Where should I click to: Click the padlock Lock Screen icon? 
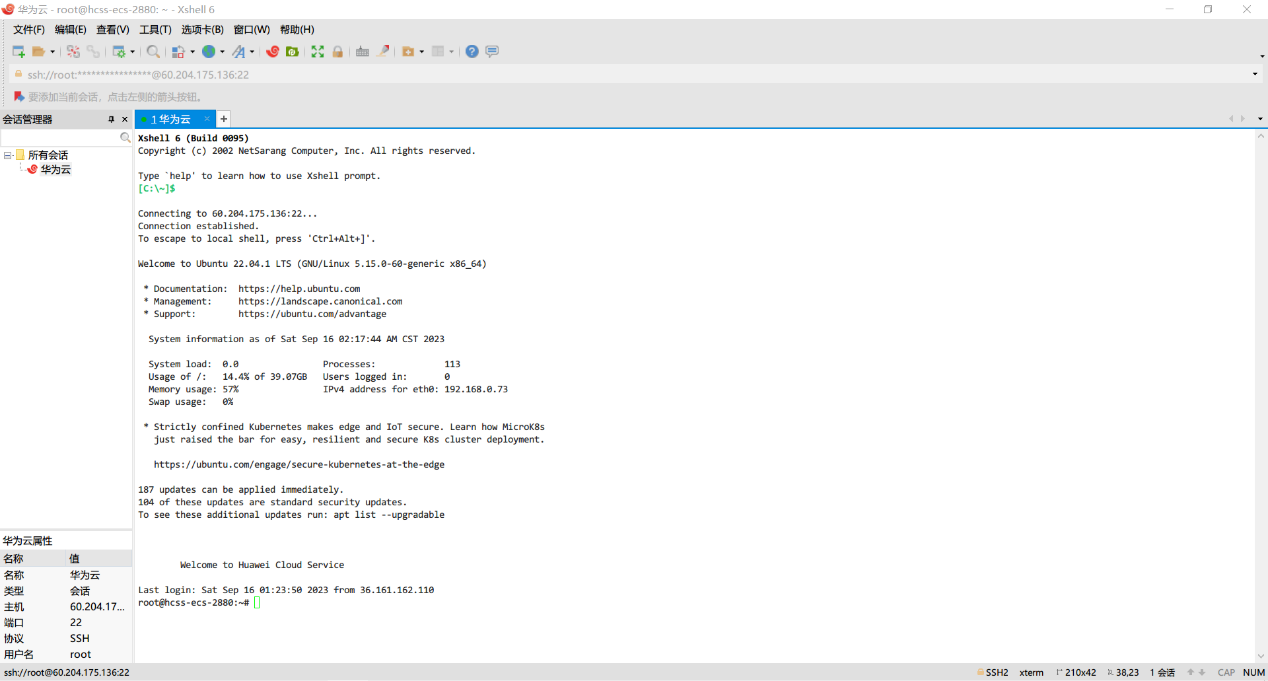[338, 51]
